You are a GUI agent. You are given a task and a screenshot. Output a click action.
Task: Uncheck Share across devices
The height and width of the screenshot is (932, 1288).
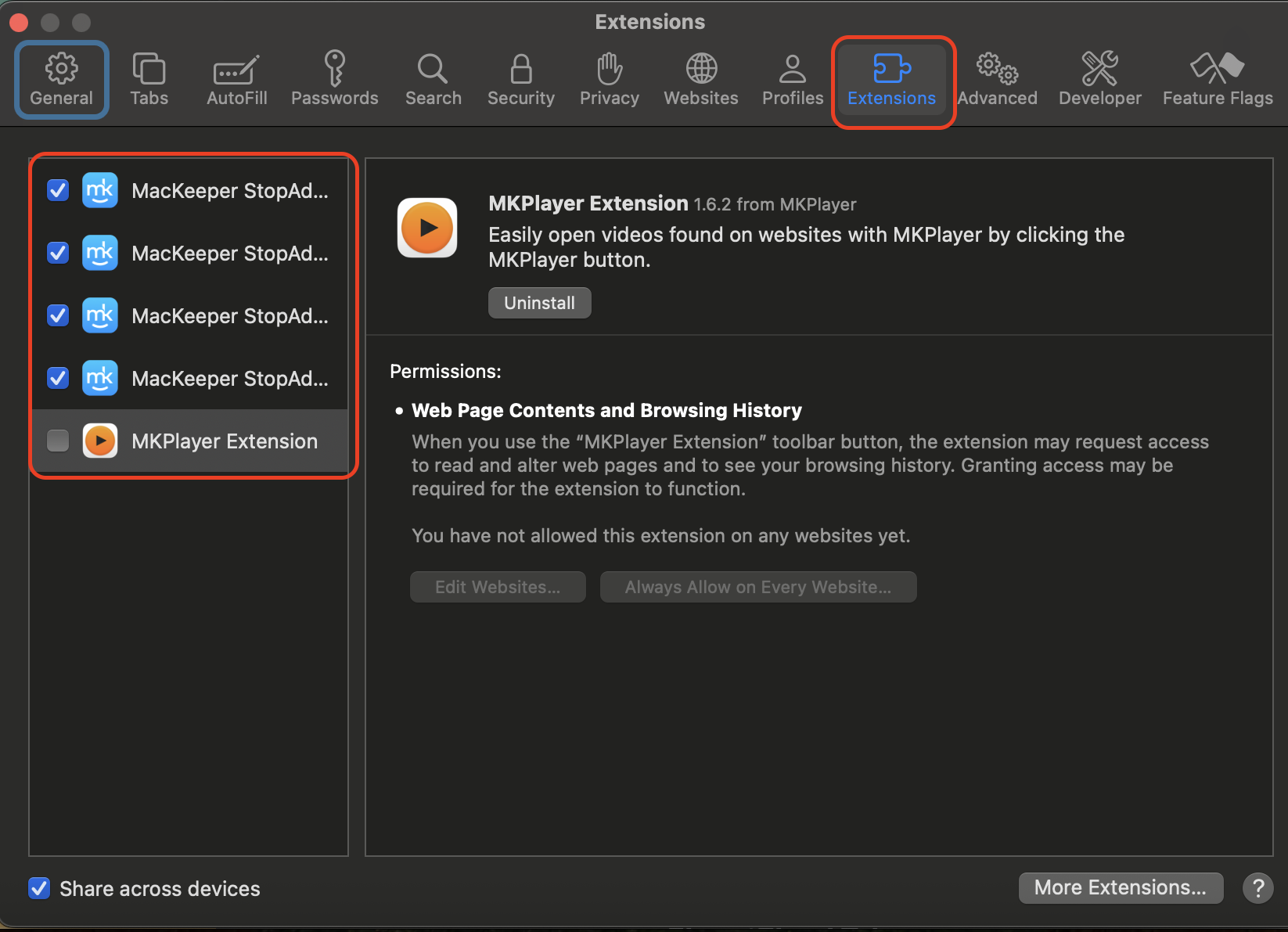[x=38, y=888]
